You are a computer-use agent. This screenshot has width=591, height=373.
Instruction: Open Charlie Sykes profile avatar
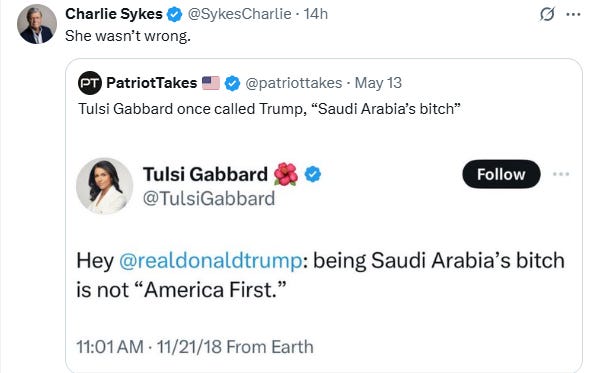tap(37, 24)
